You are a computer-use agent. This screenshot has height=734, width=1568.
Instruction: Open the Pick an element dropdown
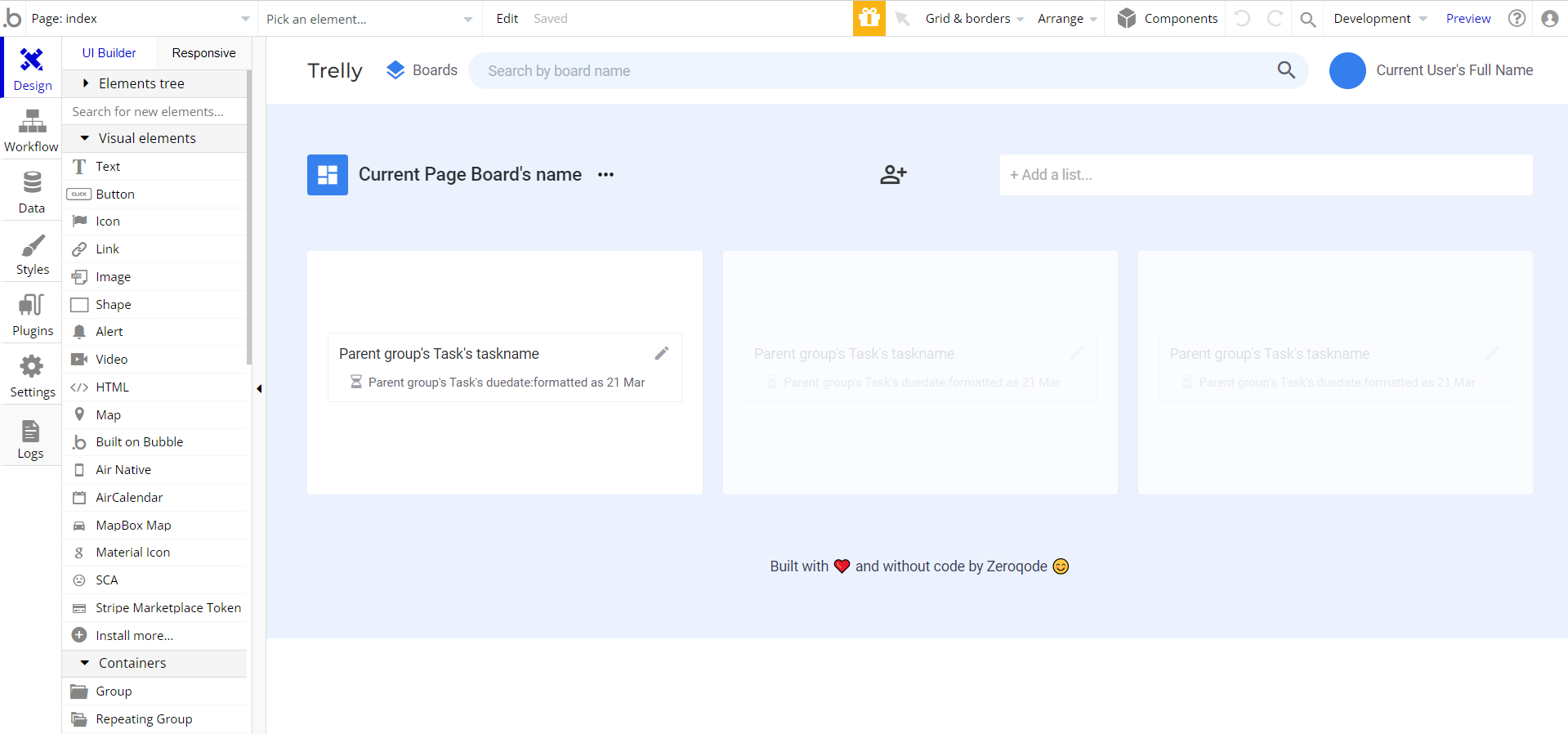[369, 19]
